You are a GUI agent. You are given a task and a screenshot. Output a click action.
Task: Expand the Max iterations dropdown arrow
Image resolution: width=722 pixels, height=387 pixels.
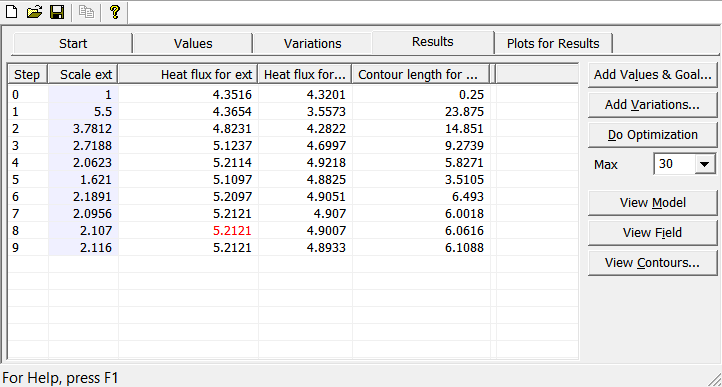(705, 164)
